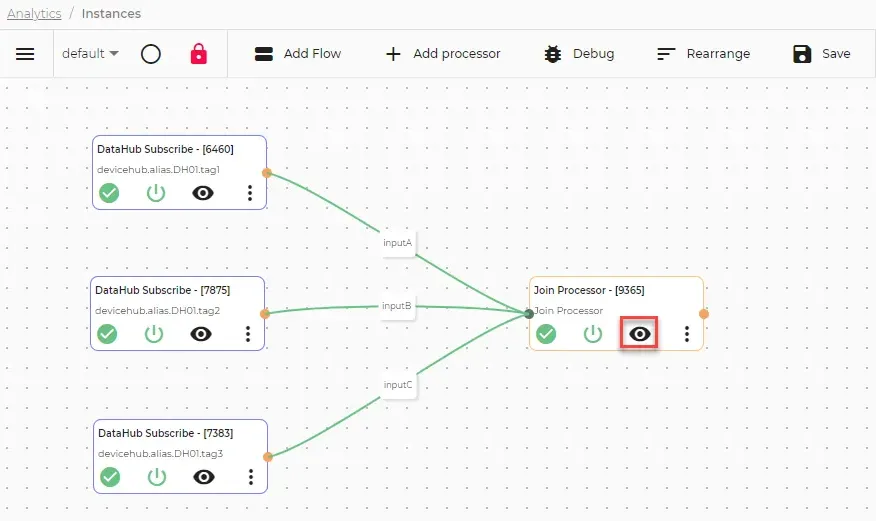Open the default instance dropdown
This screenshot has width=876, height=521.
coord(90,54)
